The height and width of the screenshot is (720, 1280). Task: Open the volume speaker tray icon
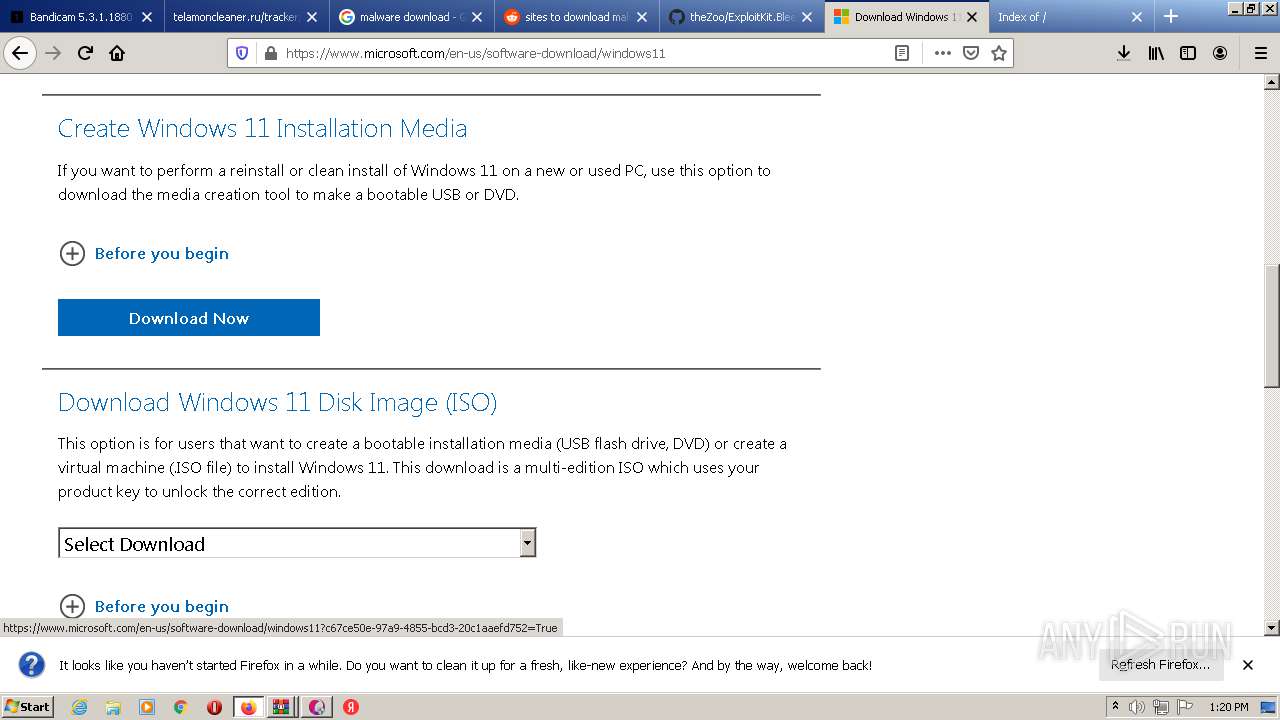tap(1137, 707)
